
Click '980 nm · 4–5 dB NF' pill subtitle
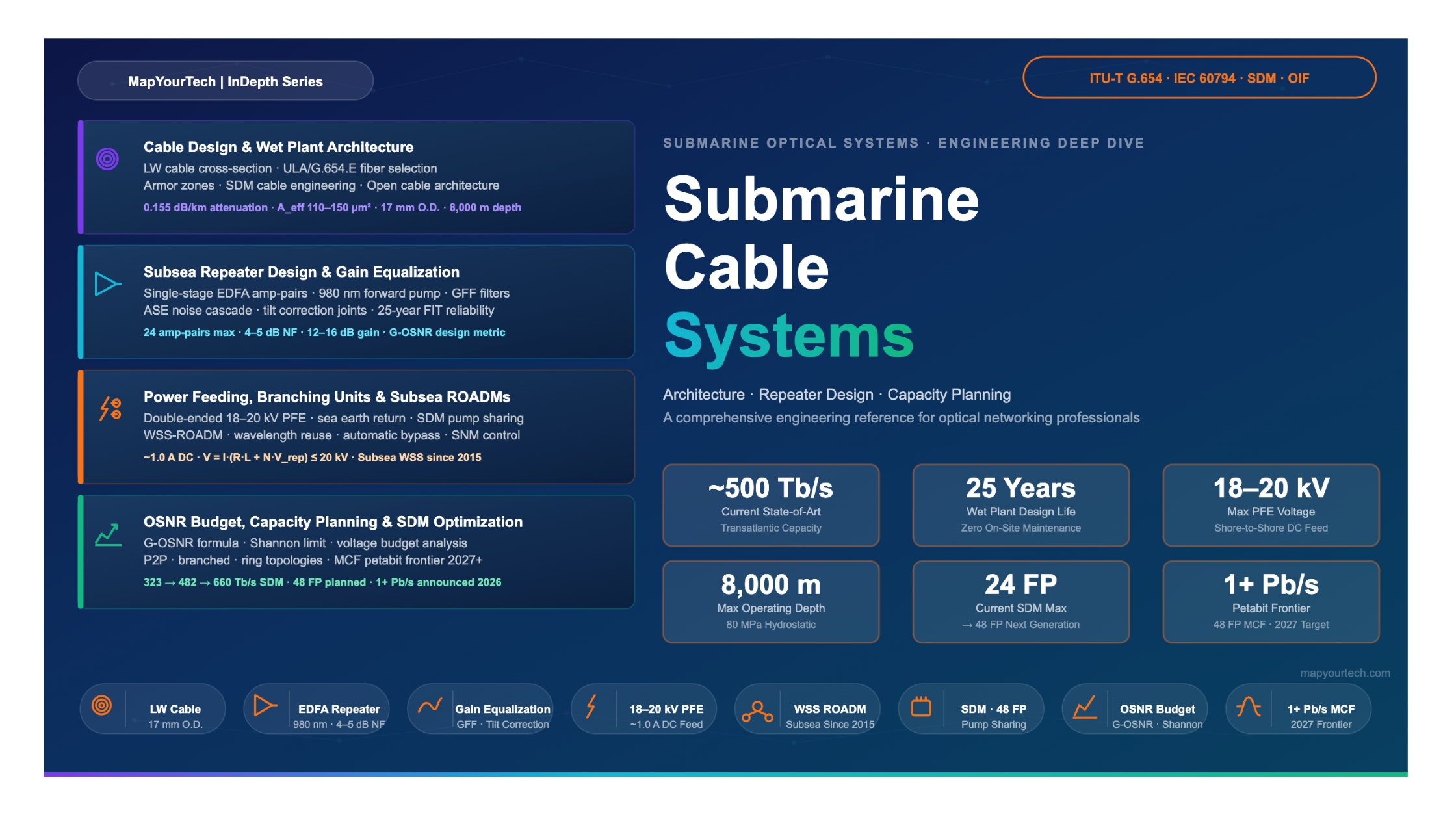pos(339,725)
